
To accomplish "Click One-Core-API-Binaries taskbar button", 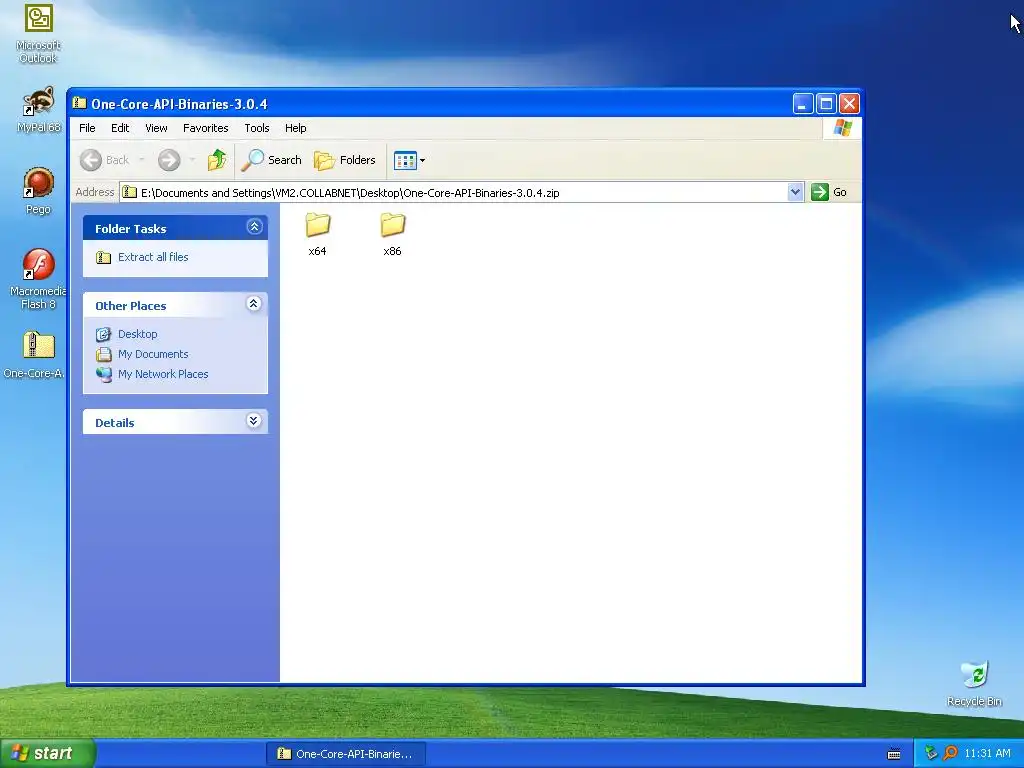I will pyautogui.click(x=346, y=754).
